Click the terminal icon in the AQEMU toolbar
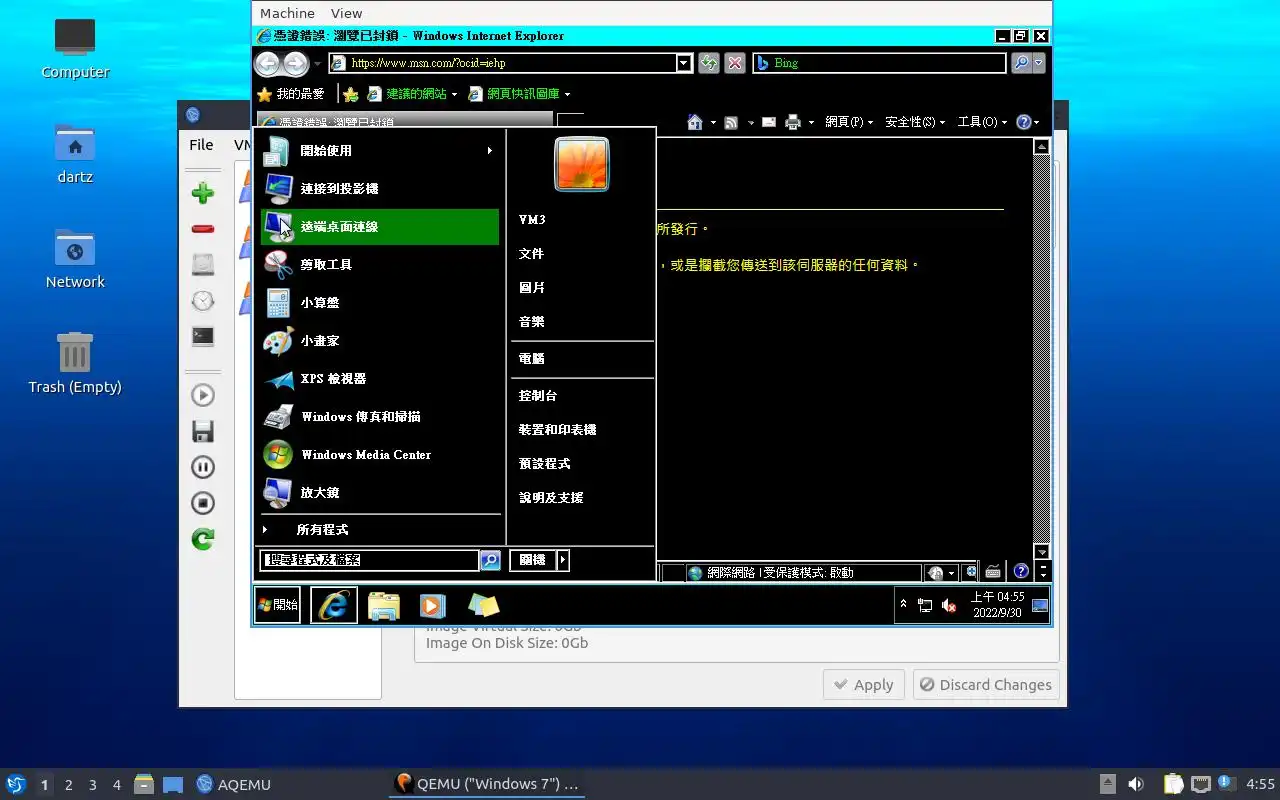This screenshot has height=800, width=1280. point(203,337)
